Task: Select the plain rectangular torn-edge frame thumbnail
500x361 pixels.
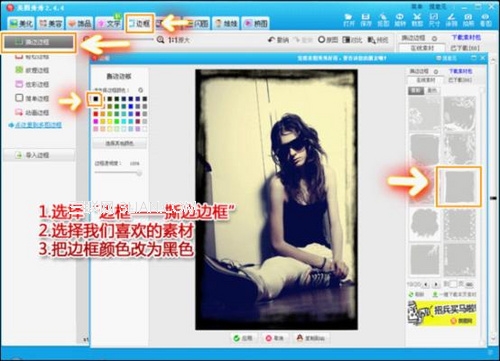Action: coord(459,187)
